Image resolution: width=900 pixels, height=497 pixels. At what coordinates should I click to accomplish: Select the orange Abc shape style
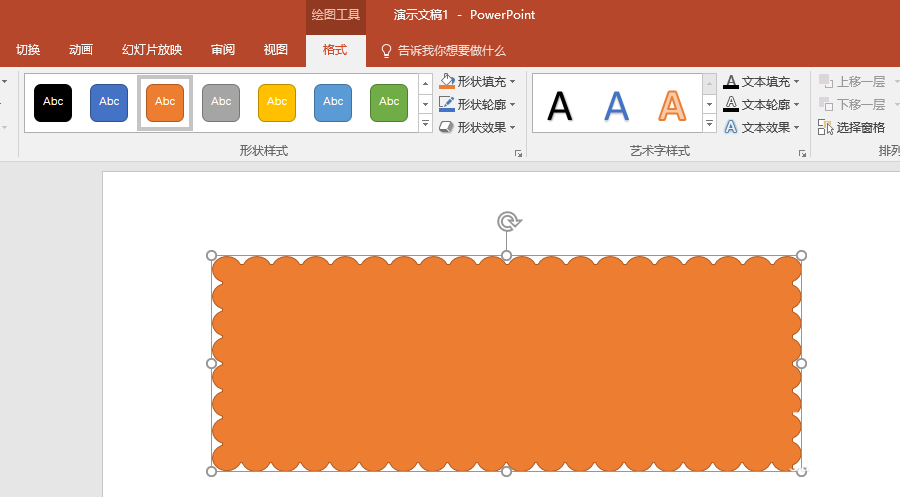[x=165, y=103]
